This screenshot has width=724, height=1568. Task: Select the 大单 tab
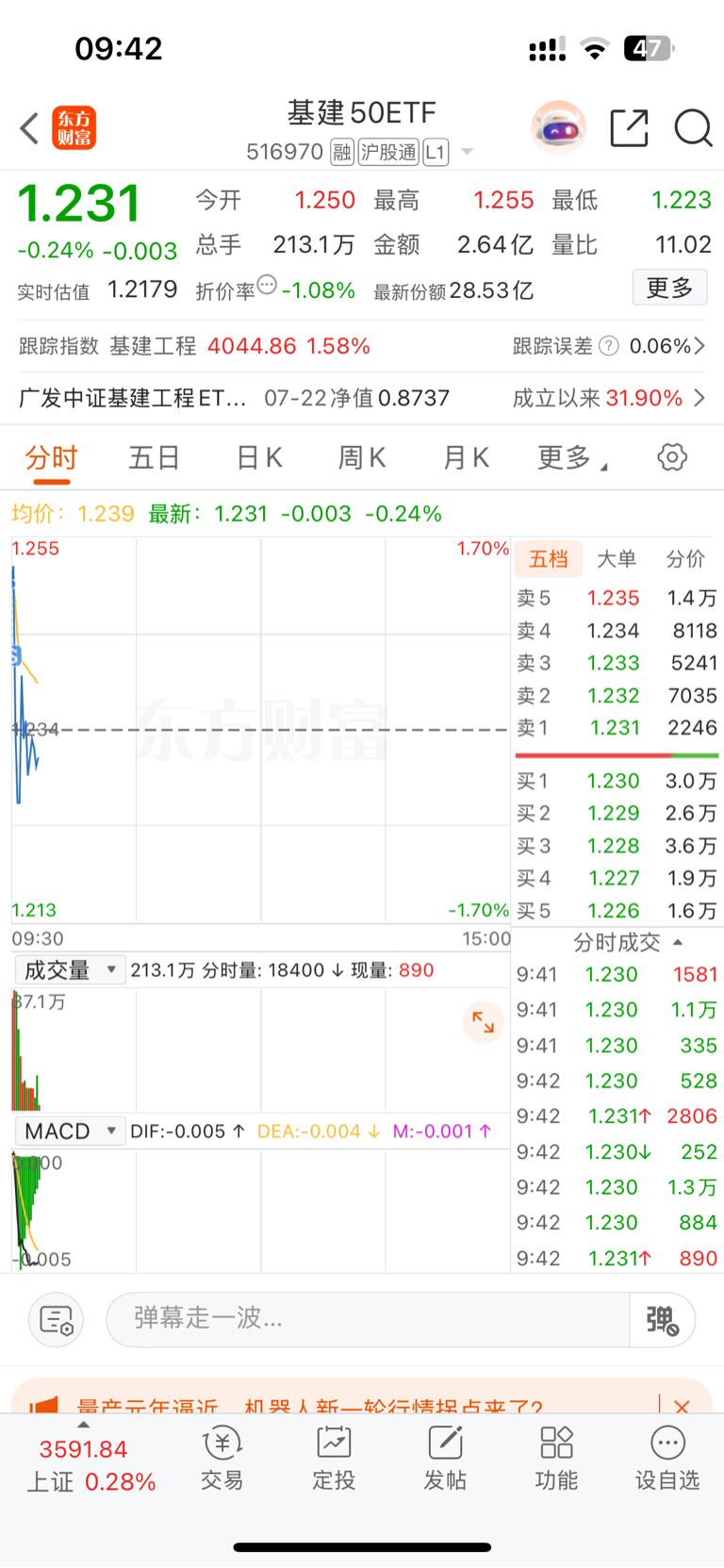(617, 559)
